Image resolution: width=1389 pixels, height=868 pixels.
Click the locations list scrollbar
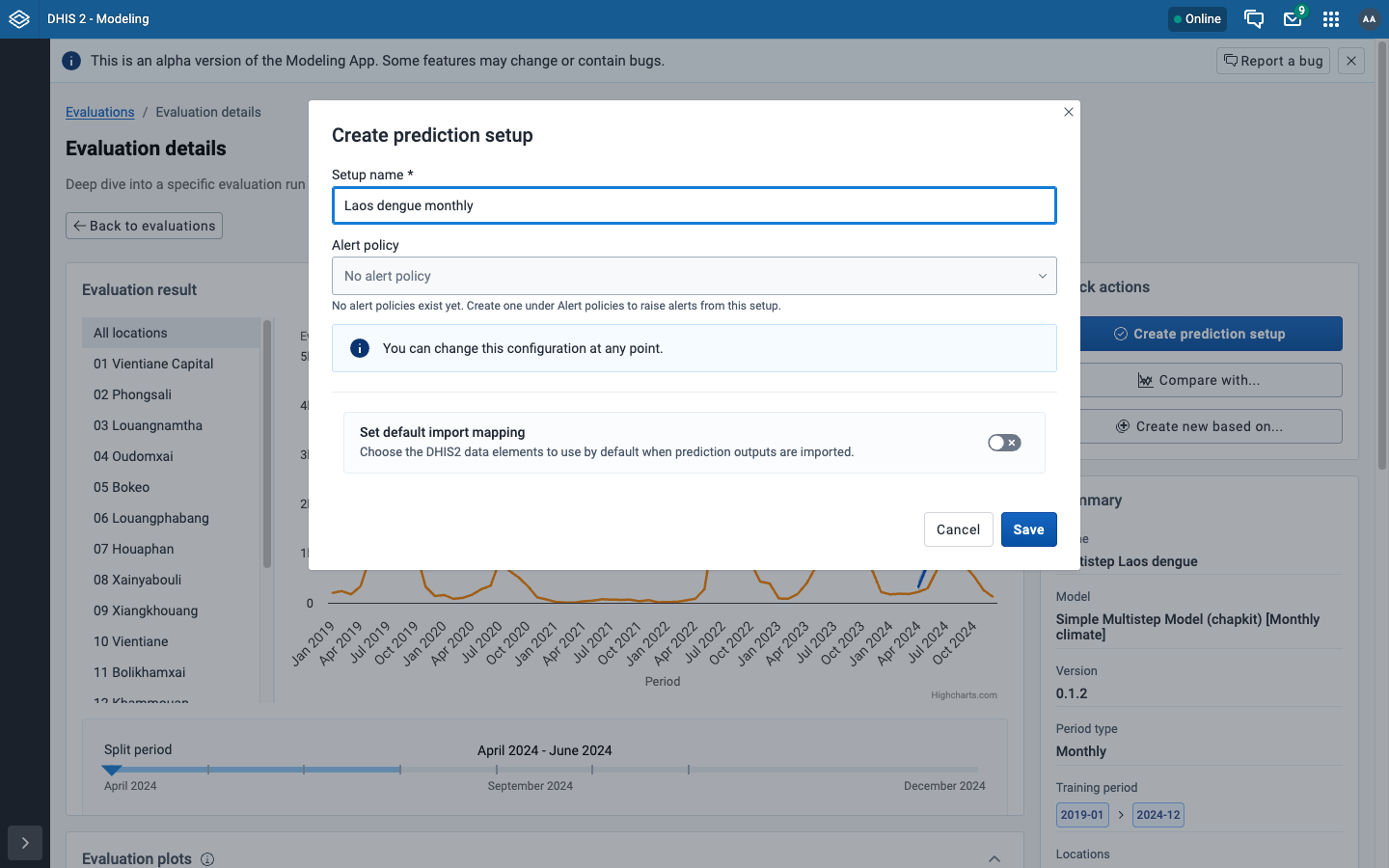[x=267, y=445]
